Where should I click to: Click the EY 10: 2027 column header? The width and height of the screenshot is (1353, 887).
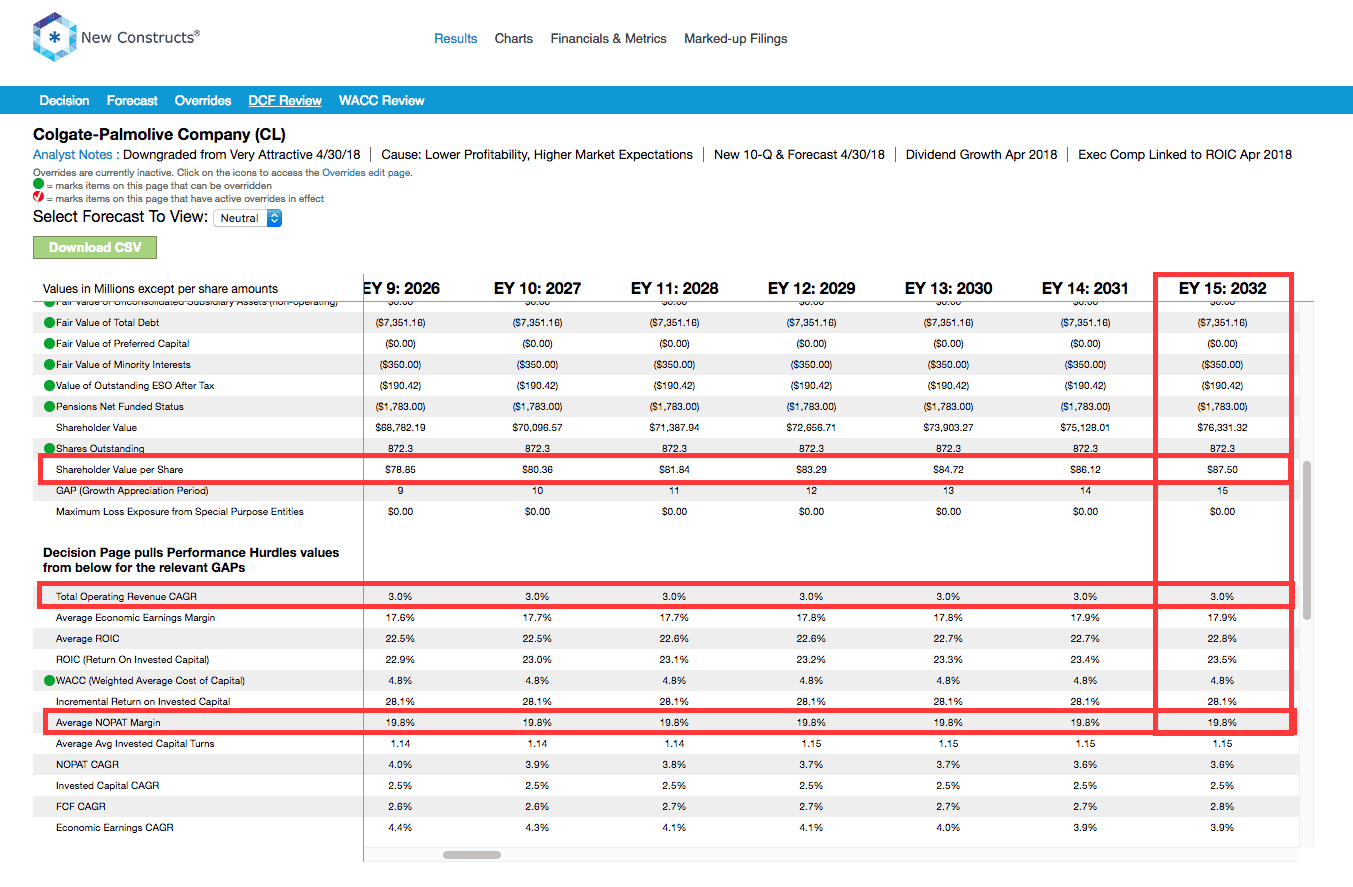[x=537, y=288]
